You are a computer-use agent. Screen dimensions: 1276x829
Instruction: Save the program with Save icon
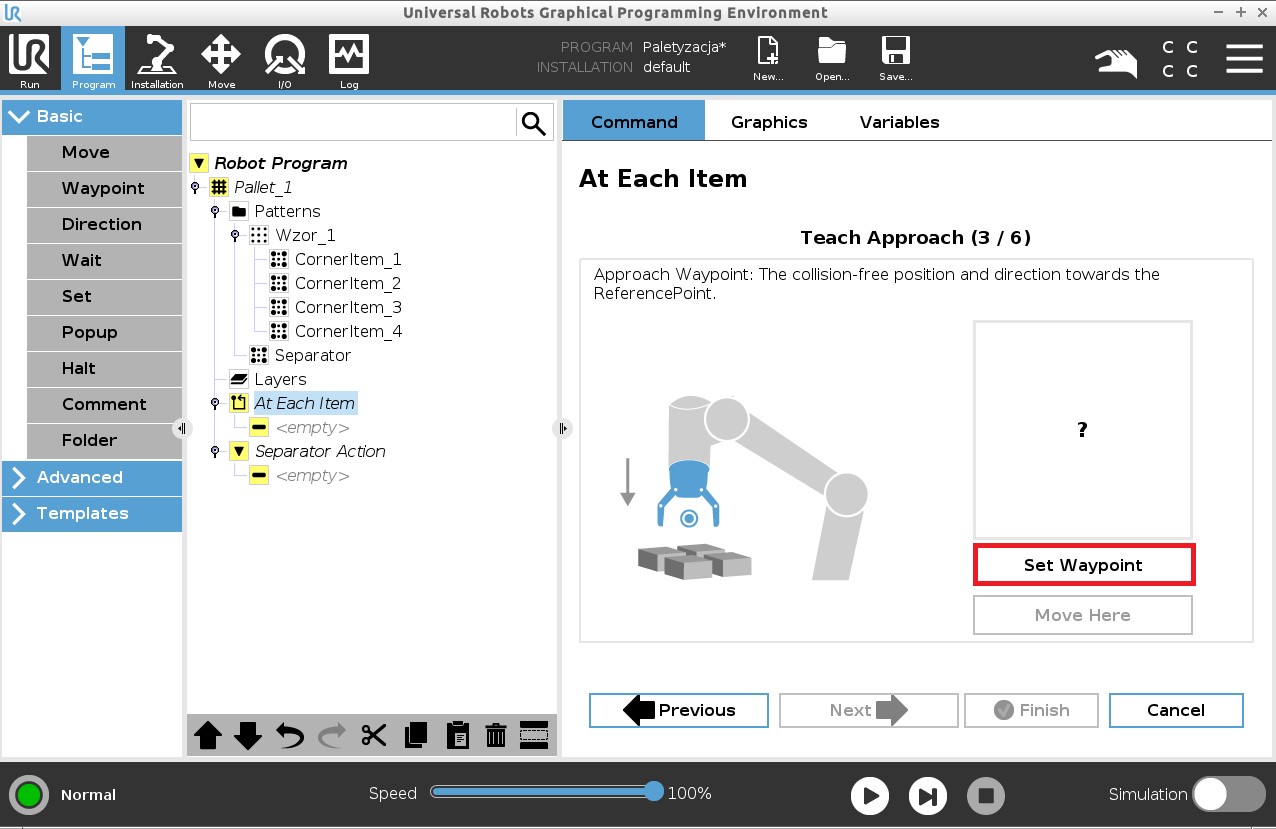pos(895,59)
